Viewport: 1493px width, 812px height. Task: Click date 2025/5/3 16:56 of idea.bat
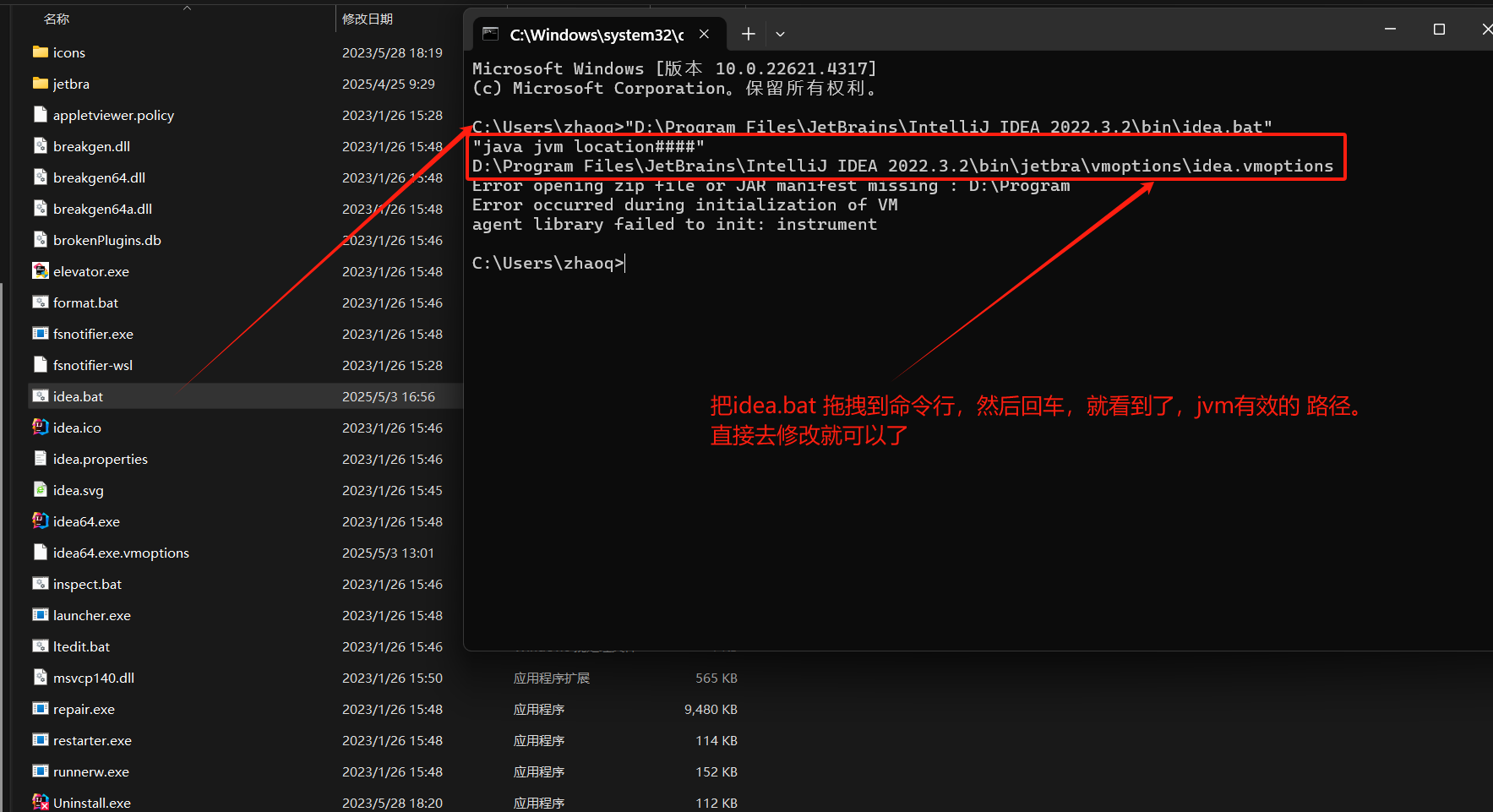click(x=389, y=396)
